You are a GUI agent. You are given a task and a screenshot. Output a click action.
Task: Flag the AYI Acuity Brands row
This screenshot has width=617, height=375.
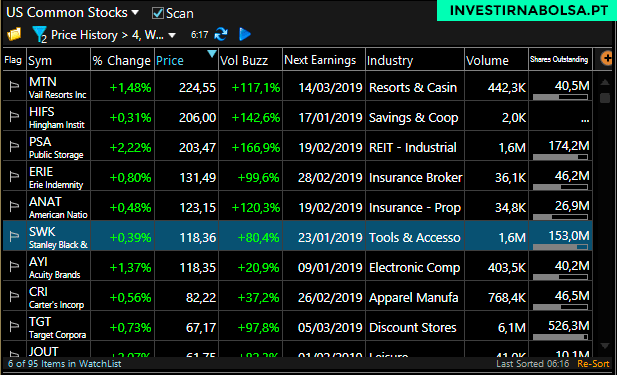(x=14, y=266)
